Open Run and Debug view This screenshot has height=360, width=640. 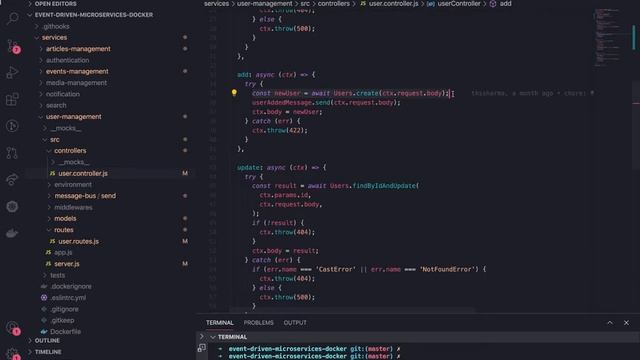pyautogui.click(x=13, y=73)
